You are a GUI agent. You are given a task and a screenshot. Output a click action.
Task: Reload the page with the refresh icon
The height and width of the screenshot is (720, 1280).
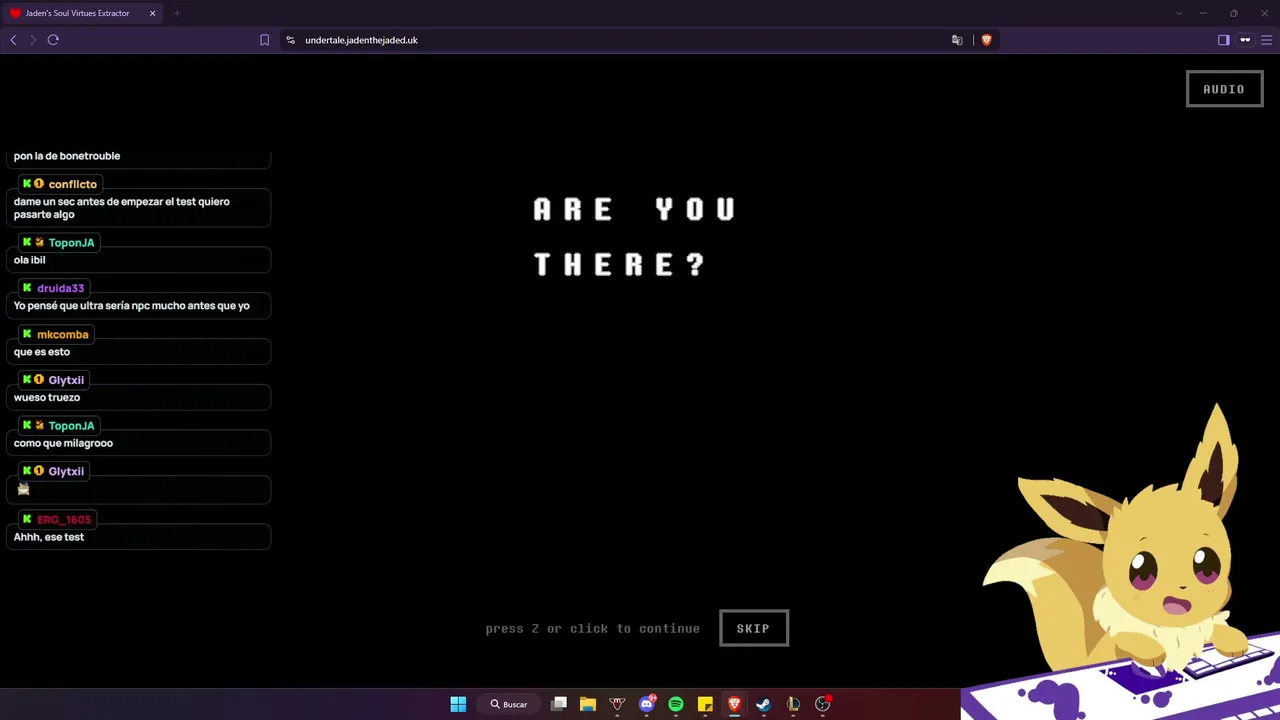[53, 40]
